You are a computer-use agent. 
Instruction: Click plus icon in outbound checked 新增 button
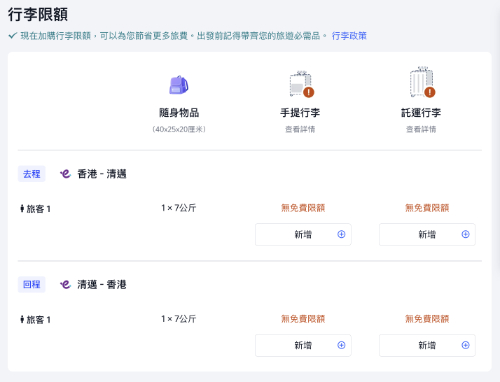point(465,234)
